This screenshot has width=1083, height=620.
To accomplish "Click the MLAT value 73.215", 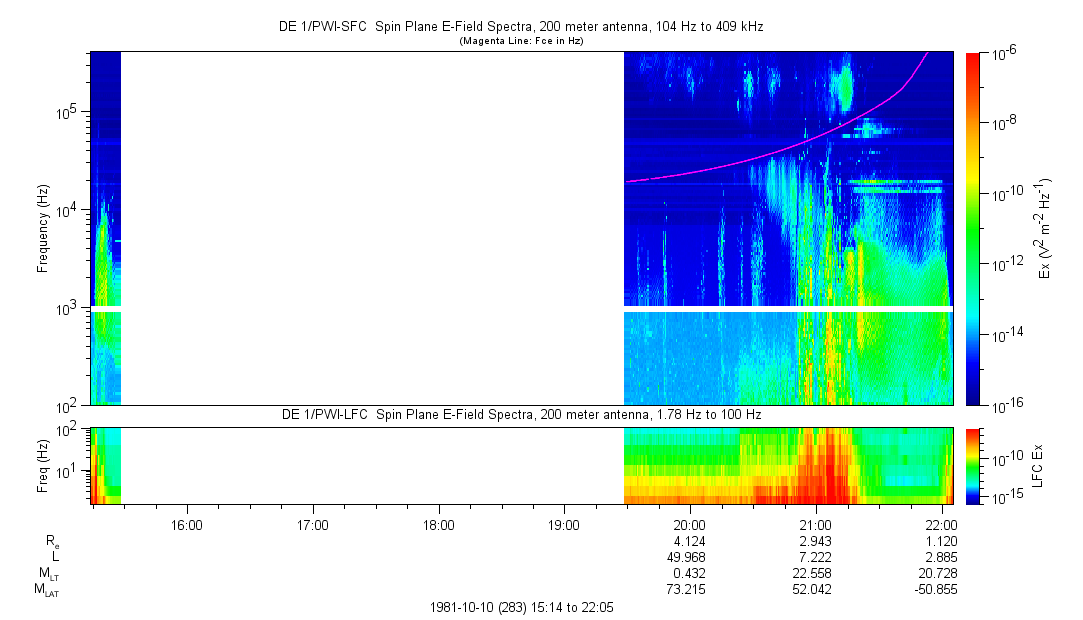I will click(x=690, y=590).
